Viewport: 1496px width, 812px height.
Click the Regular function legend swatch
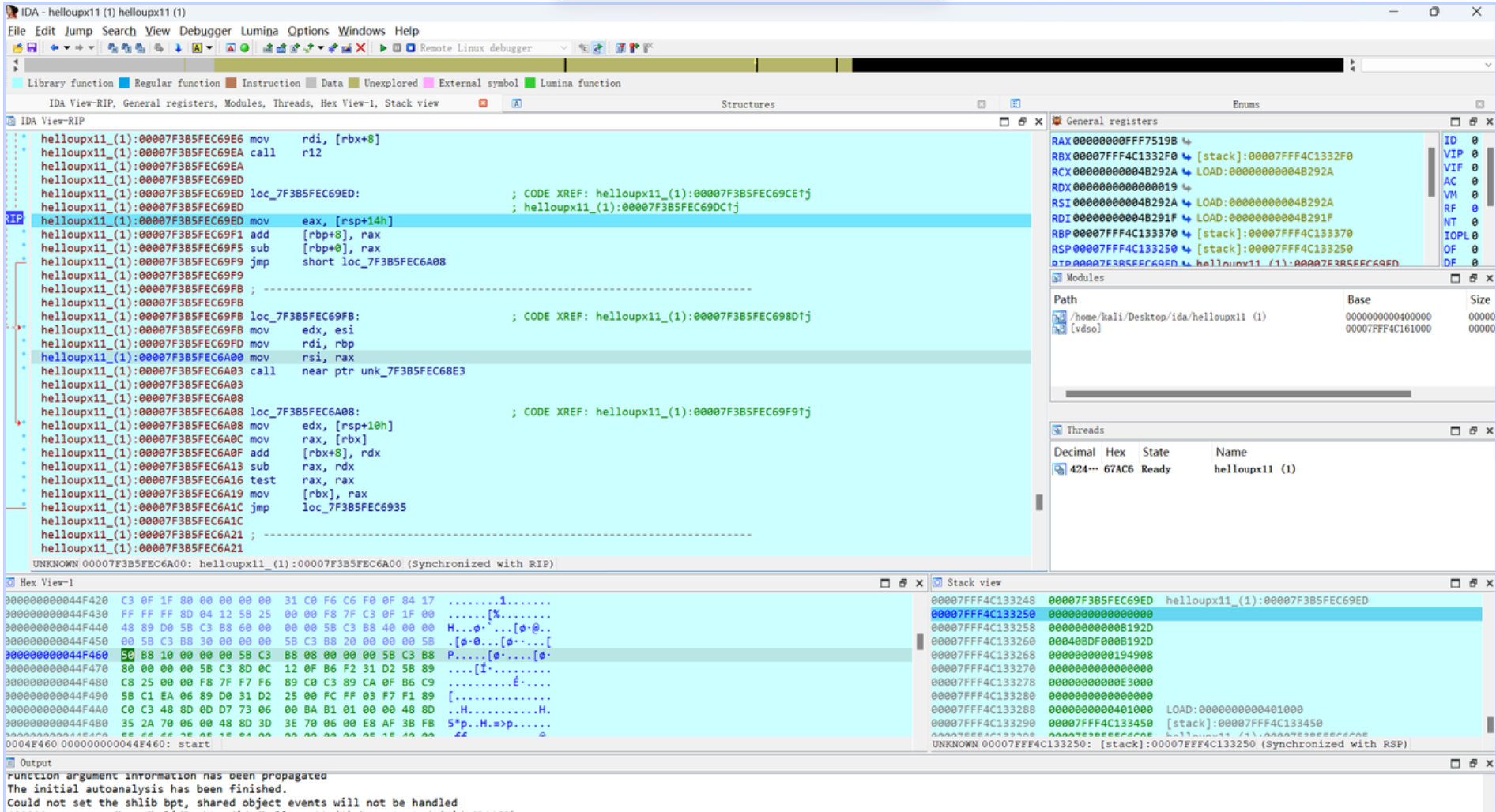[124, 83]
